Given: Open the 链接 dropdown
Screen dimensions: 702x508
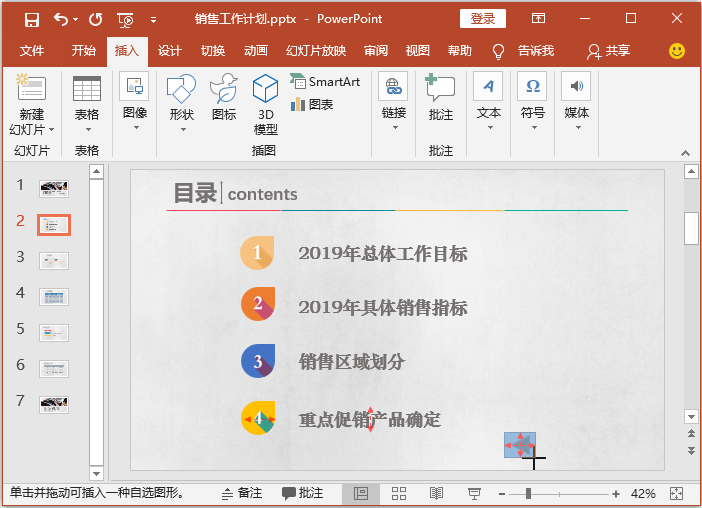Looking at the screenshot, I should click(394, 102).
